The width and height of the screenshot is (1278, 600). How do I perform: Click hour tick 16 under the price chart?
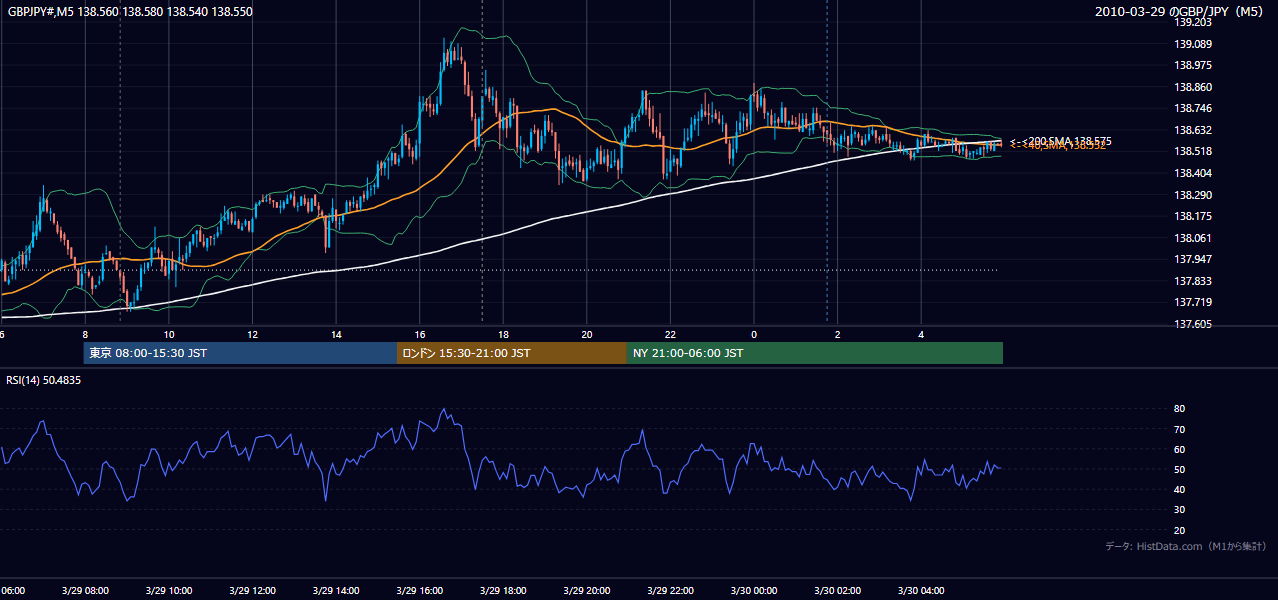tap(420, 335)
